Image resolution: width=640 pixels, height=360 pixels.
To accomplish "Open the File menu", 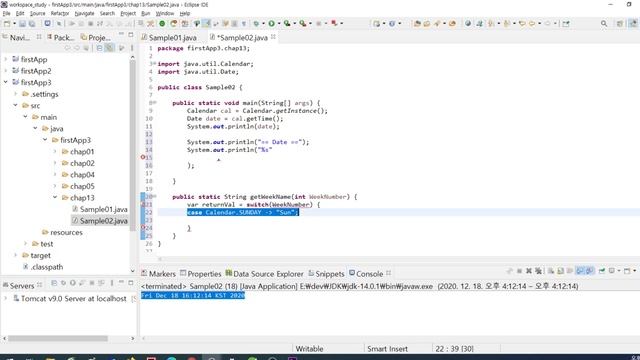I will (x=7, y=13).
